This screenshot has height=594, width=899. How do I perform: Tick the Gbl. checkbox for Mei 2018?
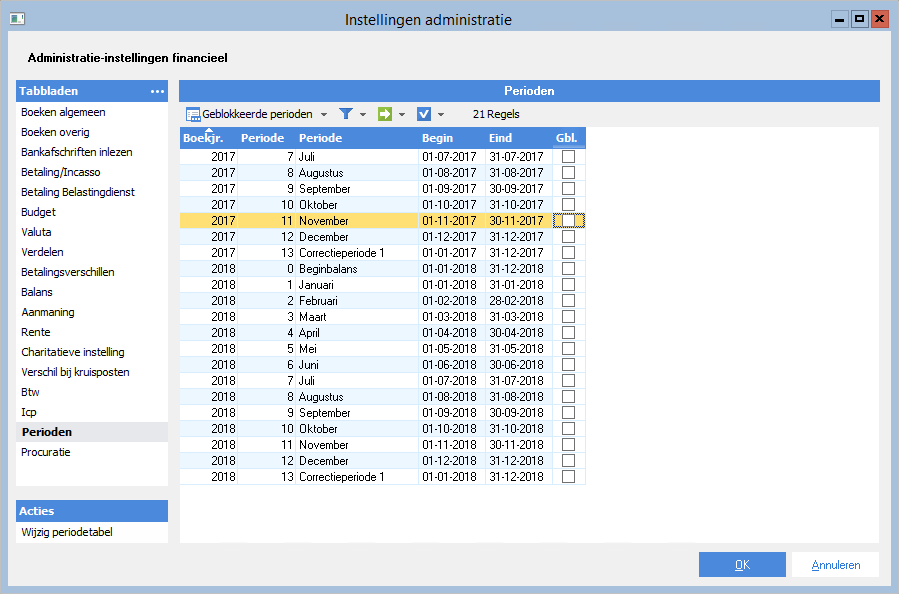pos(568,349)
